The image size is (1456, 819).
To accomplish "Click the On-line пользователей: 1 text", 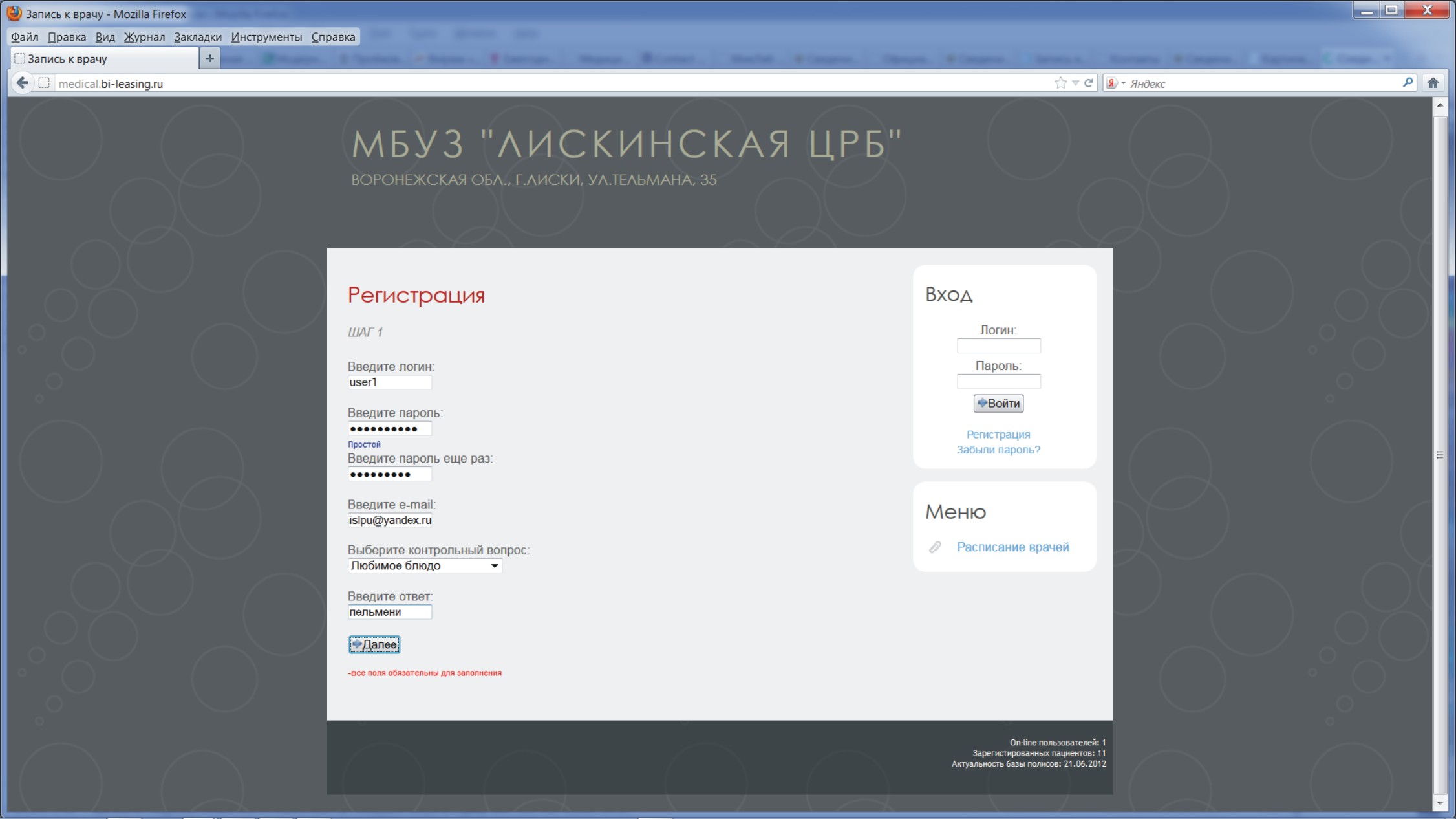I will [1058, 743].
